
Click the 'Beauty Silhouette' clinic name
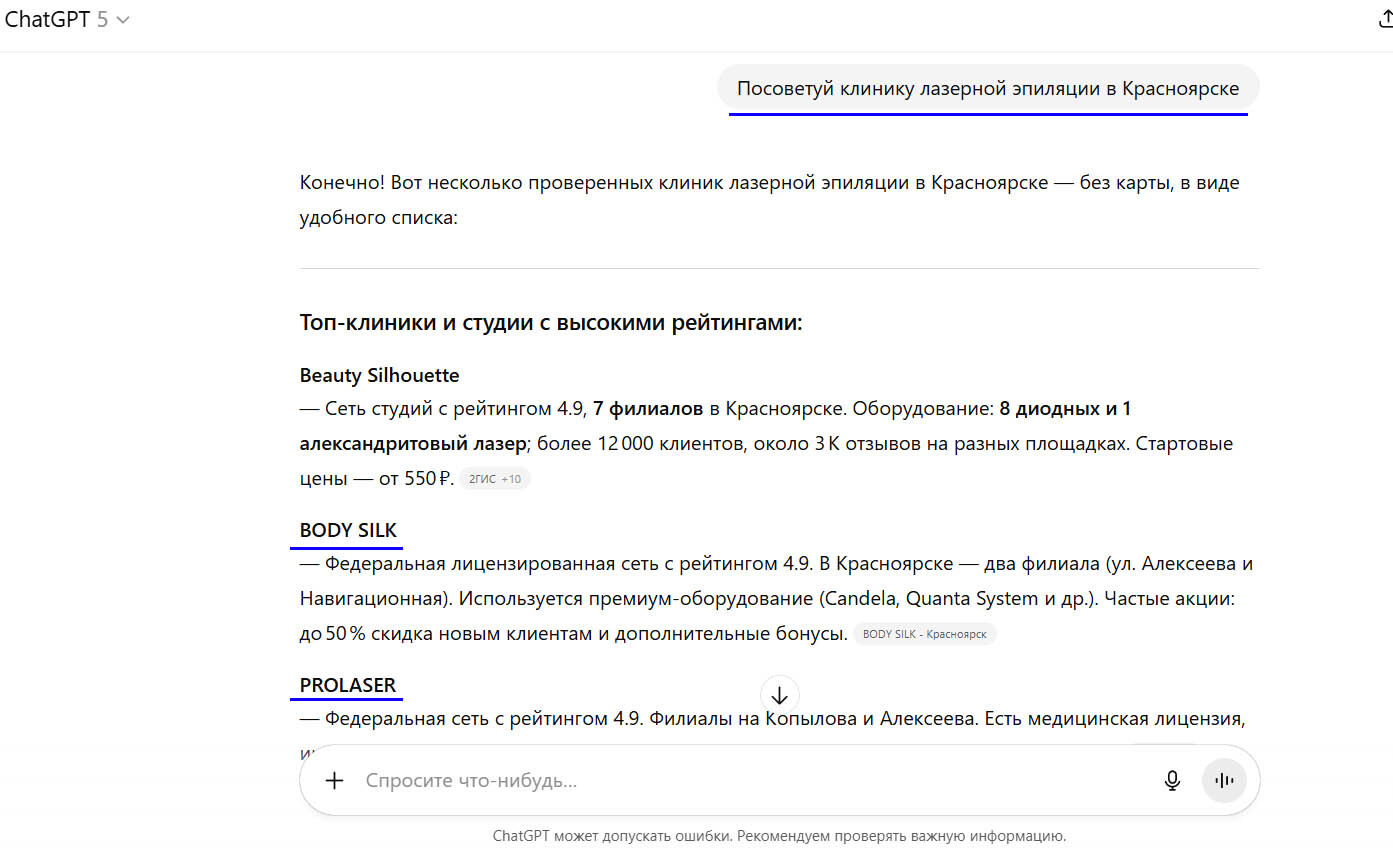pos(380,376)
